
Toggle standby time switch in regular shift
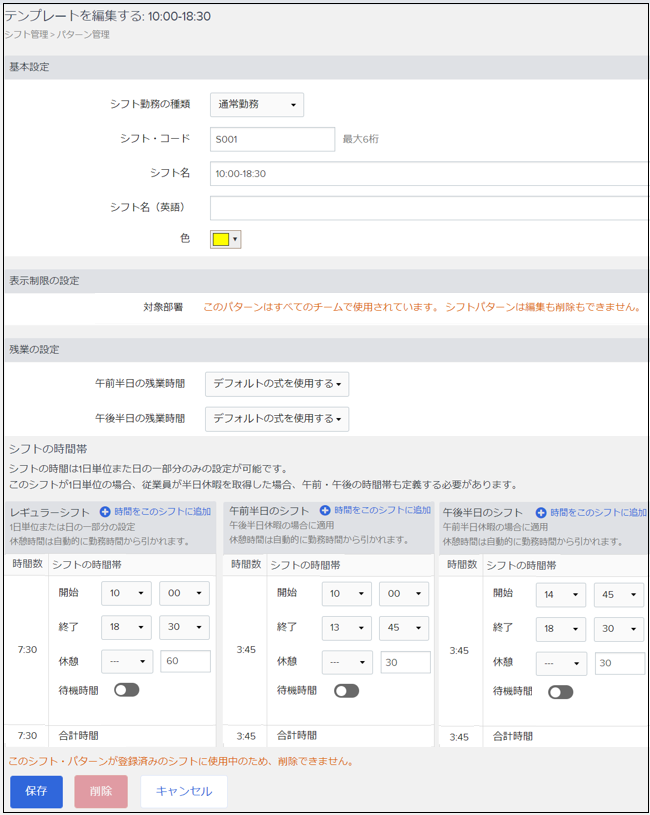point(127,690)
